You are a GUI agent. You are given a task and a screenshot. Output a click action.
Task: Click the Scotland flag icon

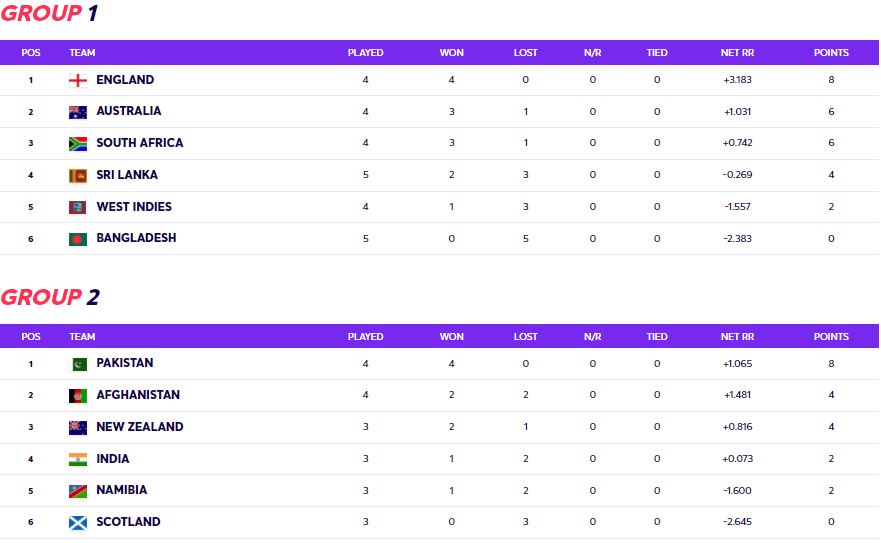pyautogui.click(x=78, y=523)
